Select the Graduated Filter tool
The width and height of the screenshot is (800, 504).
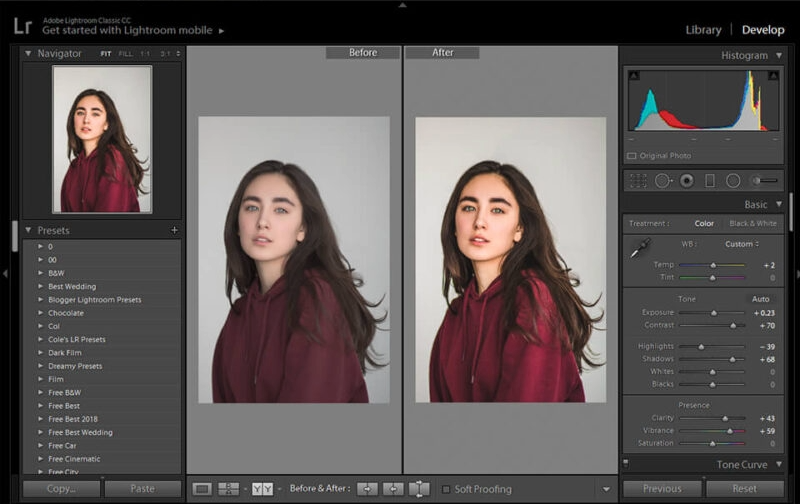[710, 181]
